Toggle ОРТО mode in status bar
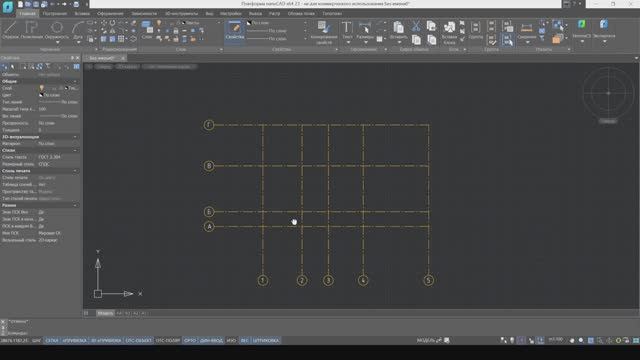 (x=190, y=340)
